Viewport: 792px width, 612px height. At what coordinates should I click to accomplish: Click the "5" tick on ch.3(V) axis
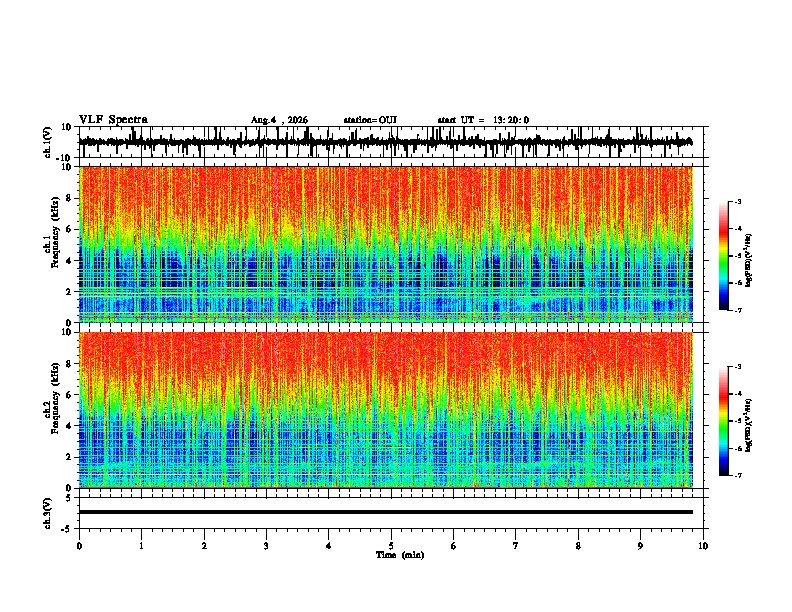70,498
